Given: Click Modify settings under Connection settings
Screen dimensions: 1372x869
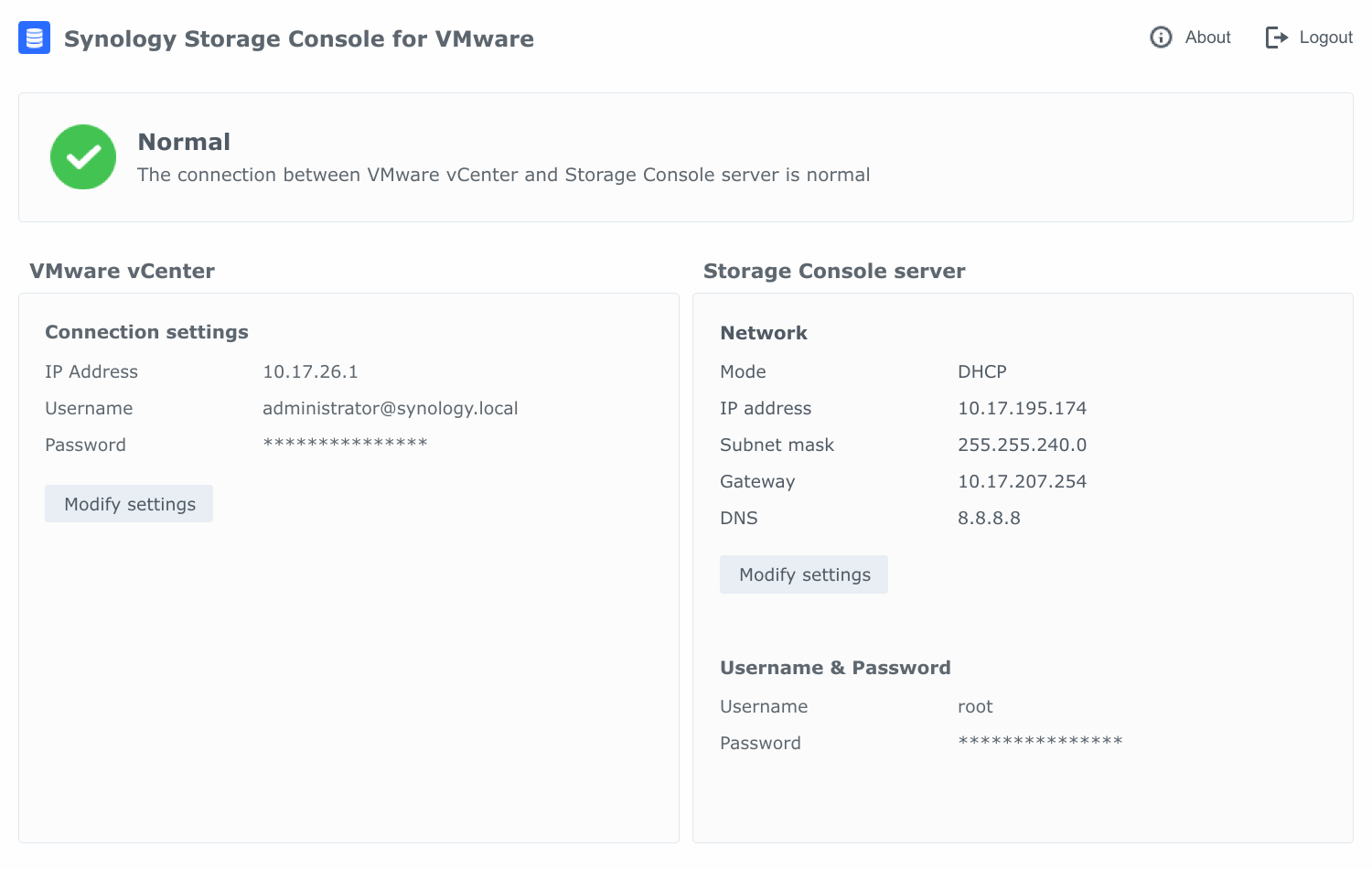Looking at the screenshot, I should click(128, 503).
